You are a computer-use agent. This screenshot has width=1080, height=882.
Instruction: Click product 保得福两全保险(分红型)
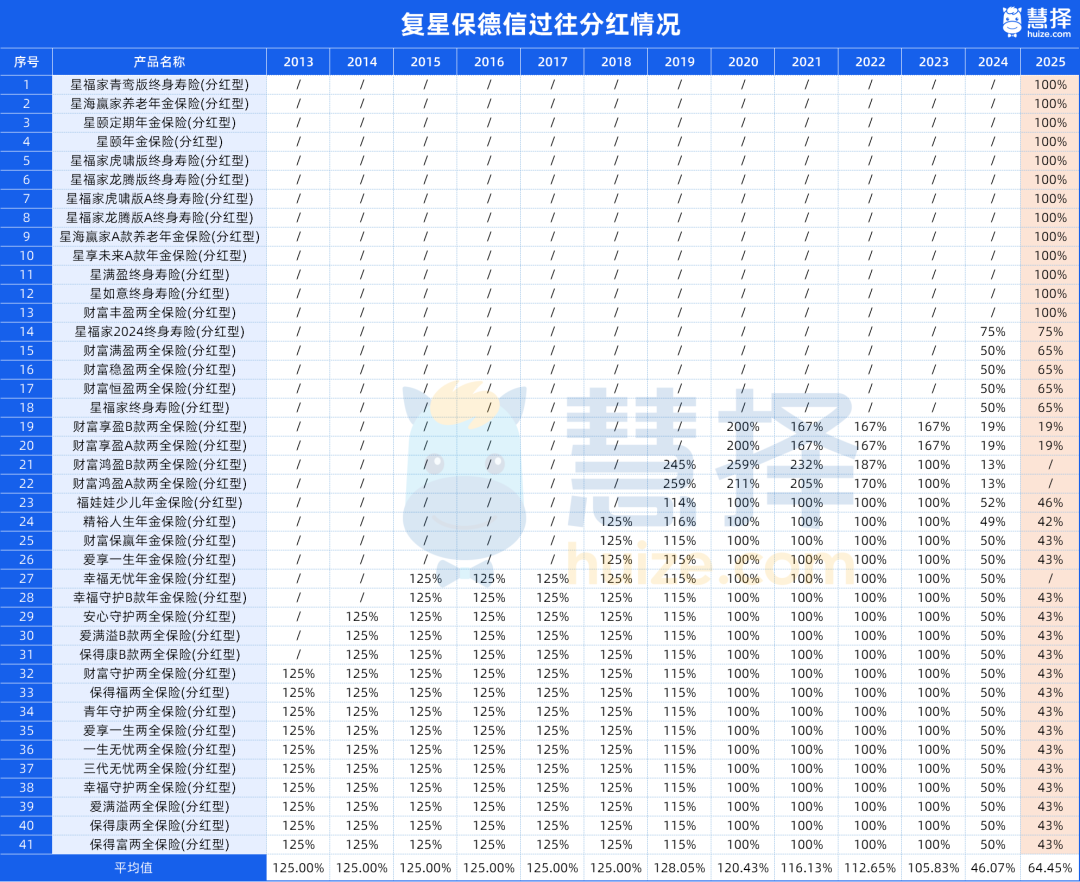159,693
